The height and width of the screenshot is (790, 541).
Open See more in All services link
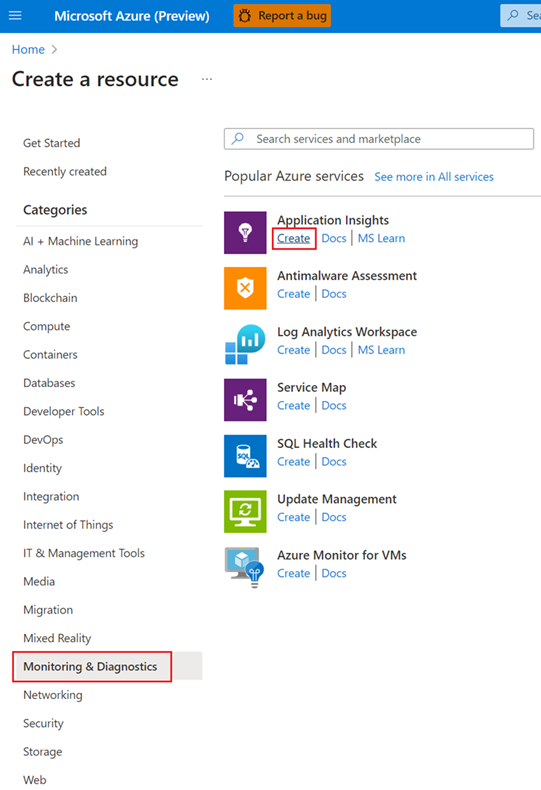click(434, 177)
